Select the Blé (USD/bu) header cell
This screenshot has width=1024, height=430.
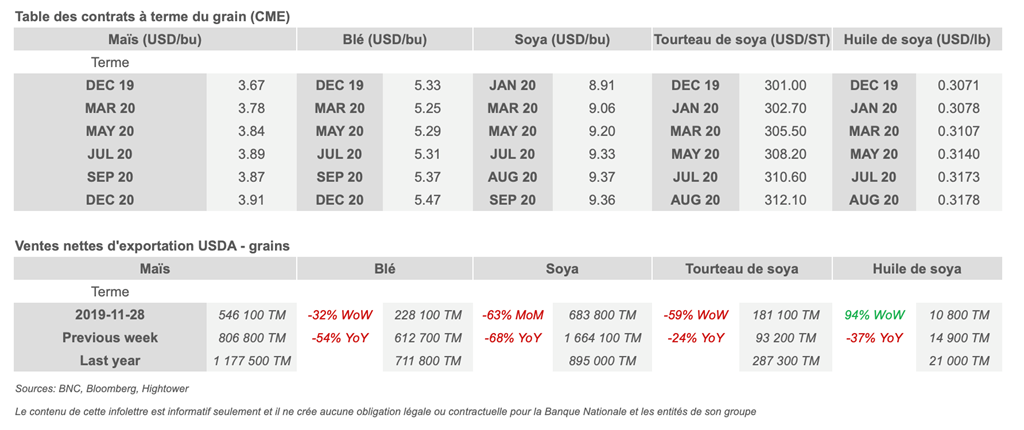coord(384,40)
